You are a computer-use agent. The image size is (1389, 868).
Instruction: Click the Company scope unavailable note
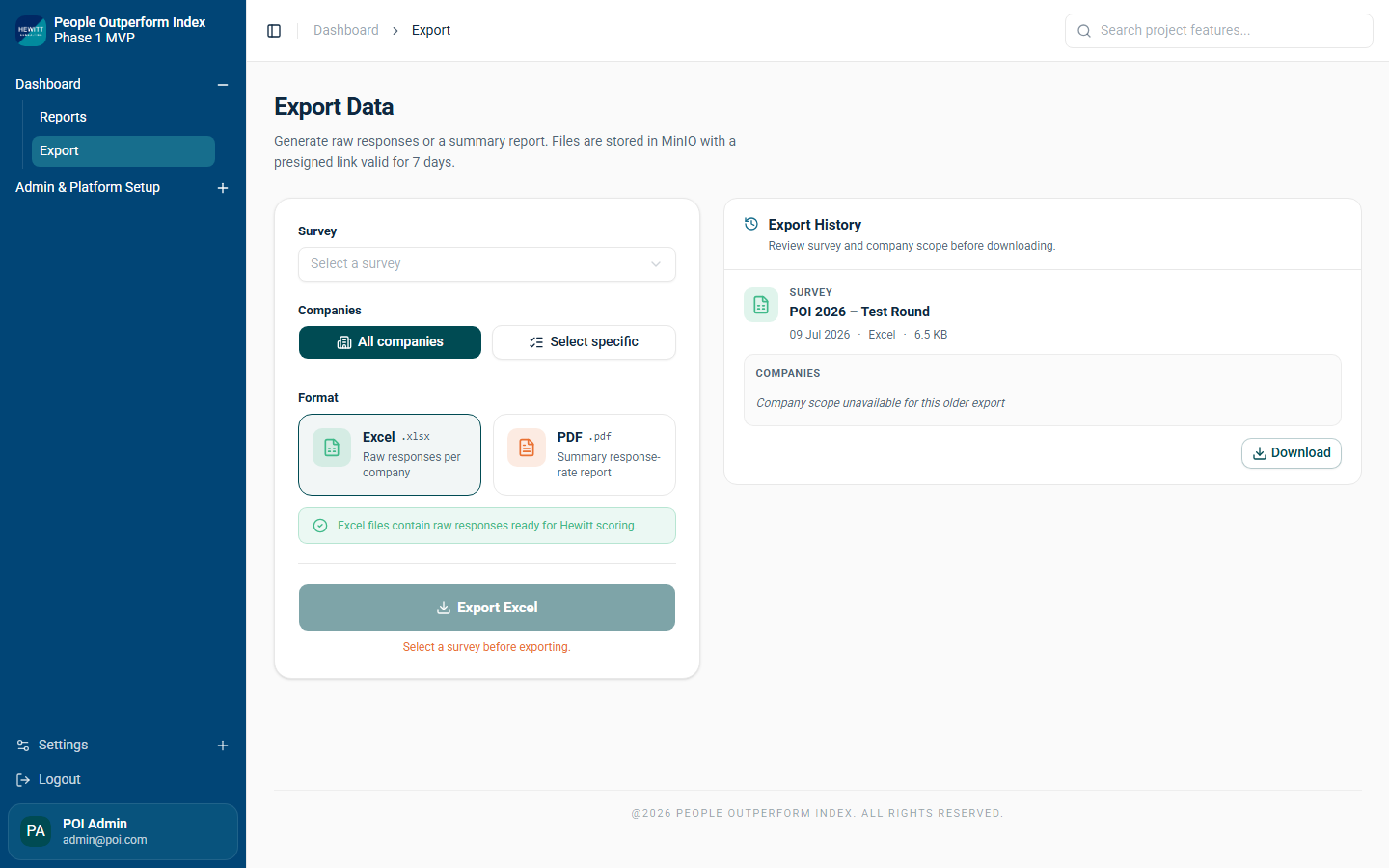(x=881, y=403)
